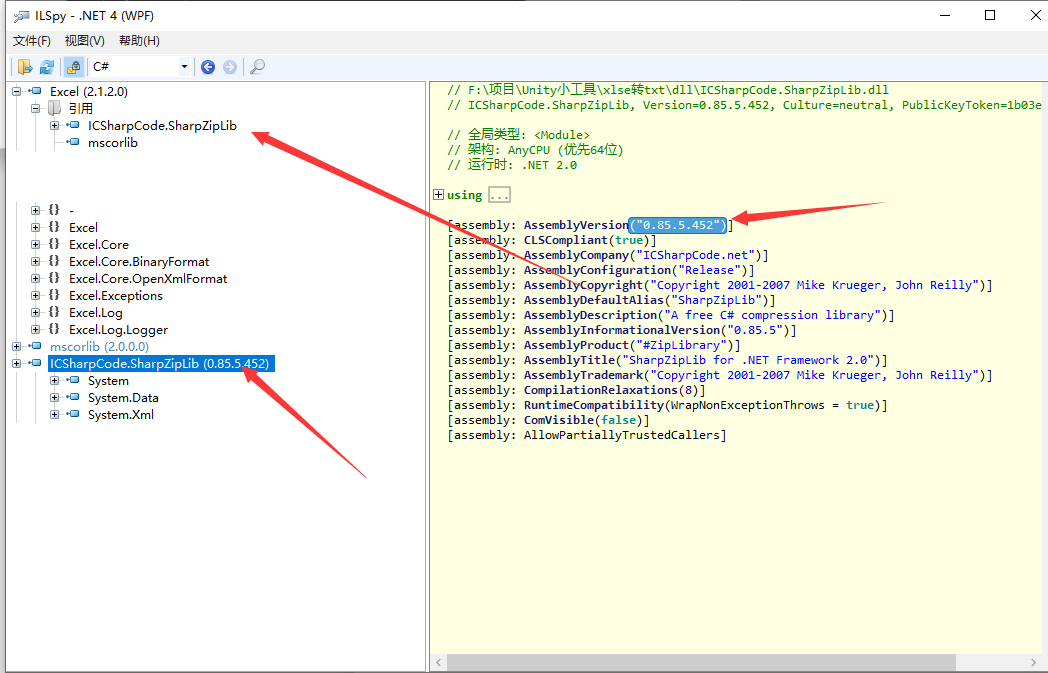Viewport: 1048px width, 673px height.
Task: Open the 视图(V) menu
Action: click(84, 40)
